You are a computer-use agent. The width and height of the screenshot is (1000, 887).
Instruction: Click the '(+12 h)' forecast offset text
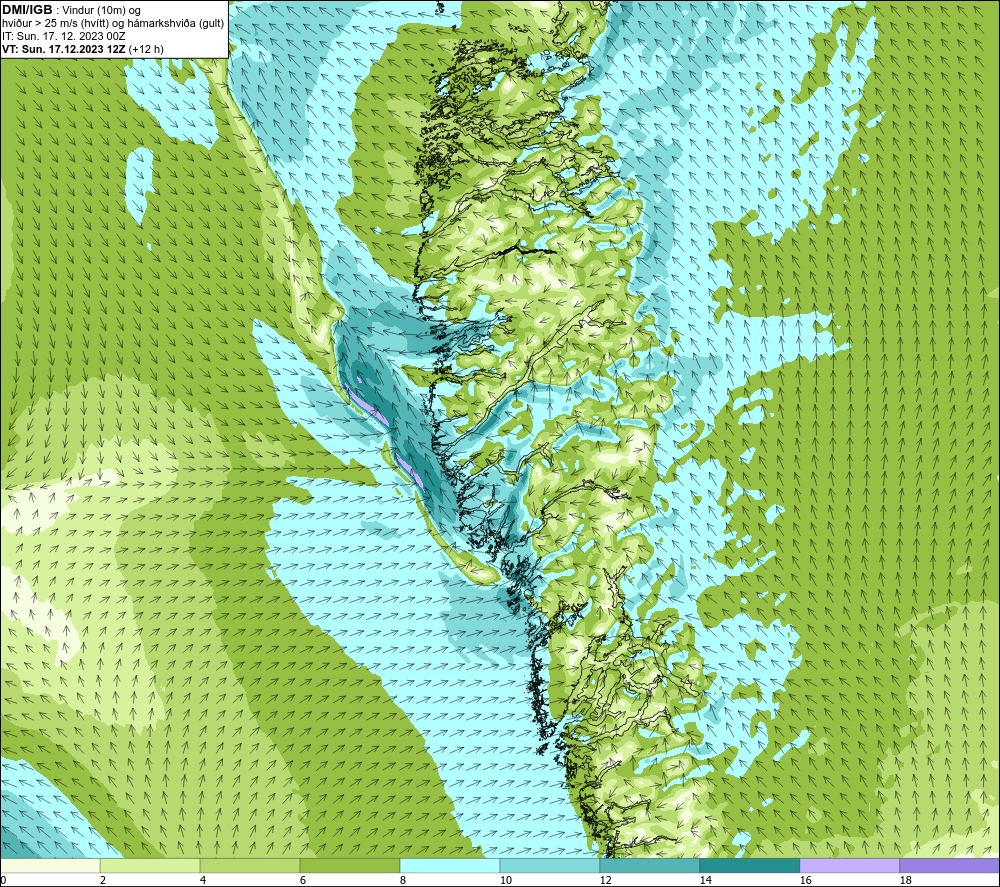[145, 48]
